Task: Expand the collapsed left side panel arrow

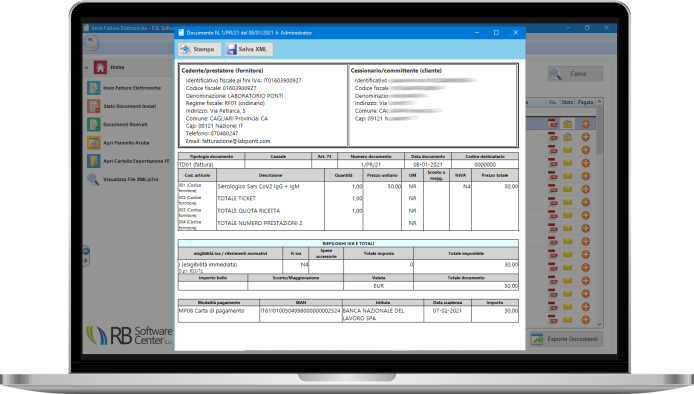Action: 86,261
